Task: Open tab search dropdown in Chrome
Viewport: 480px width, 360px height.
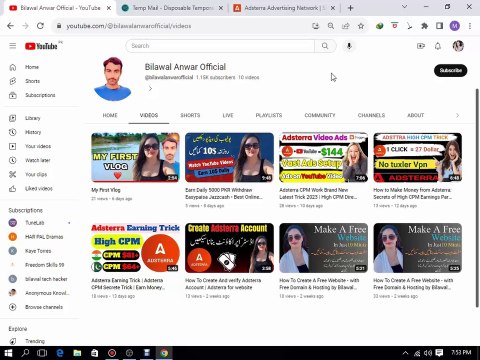Action: pos(404,7)
